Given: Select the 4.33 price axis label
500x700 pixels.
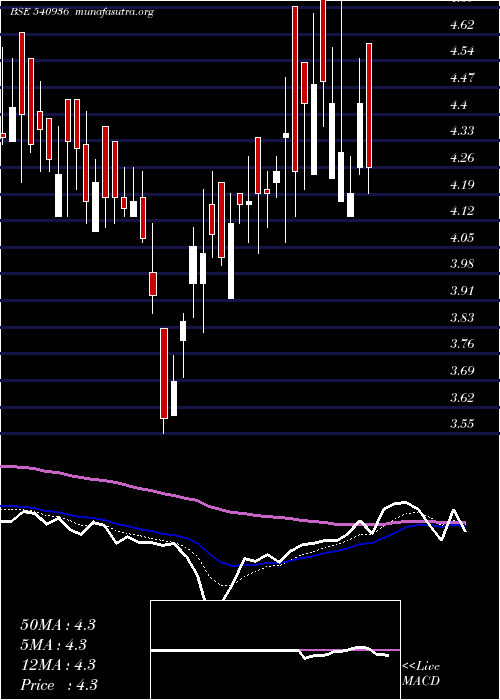Looking at the screenshot, I should (462, 131).
